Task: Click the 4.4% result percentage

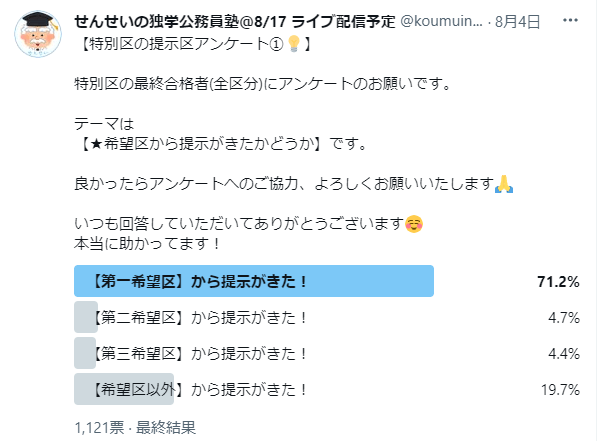Action: (564, 354)
